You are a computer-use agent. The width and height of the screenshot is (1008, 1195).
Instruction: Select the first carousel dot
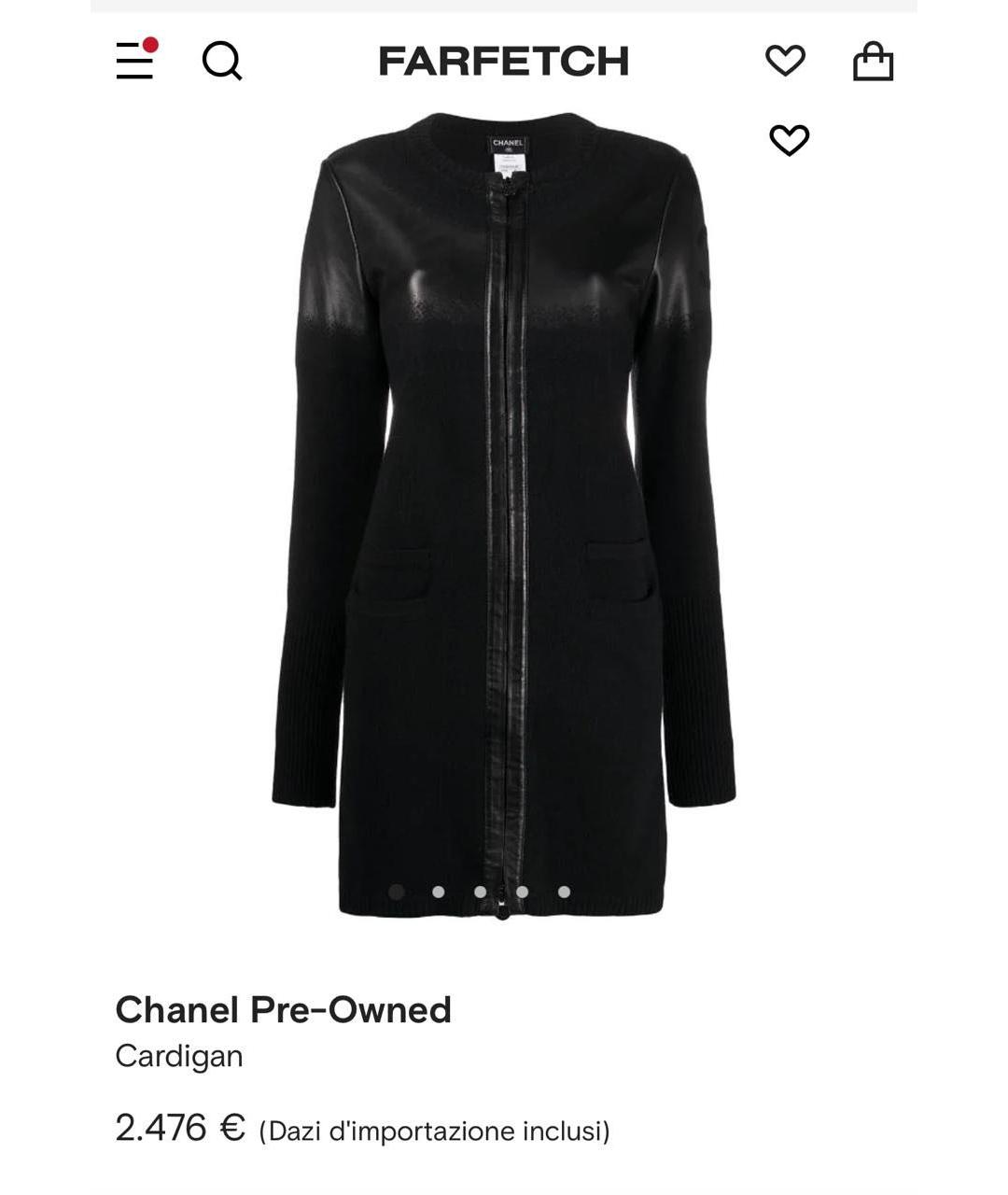[x=397, y=892]
